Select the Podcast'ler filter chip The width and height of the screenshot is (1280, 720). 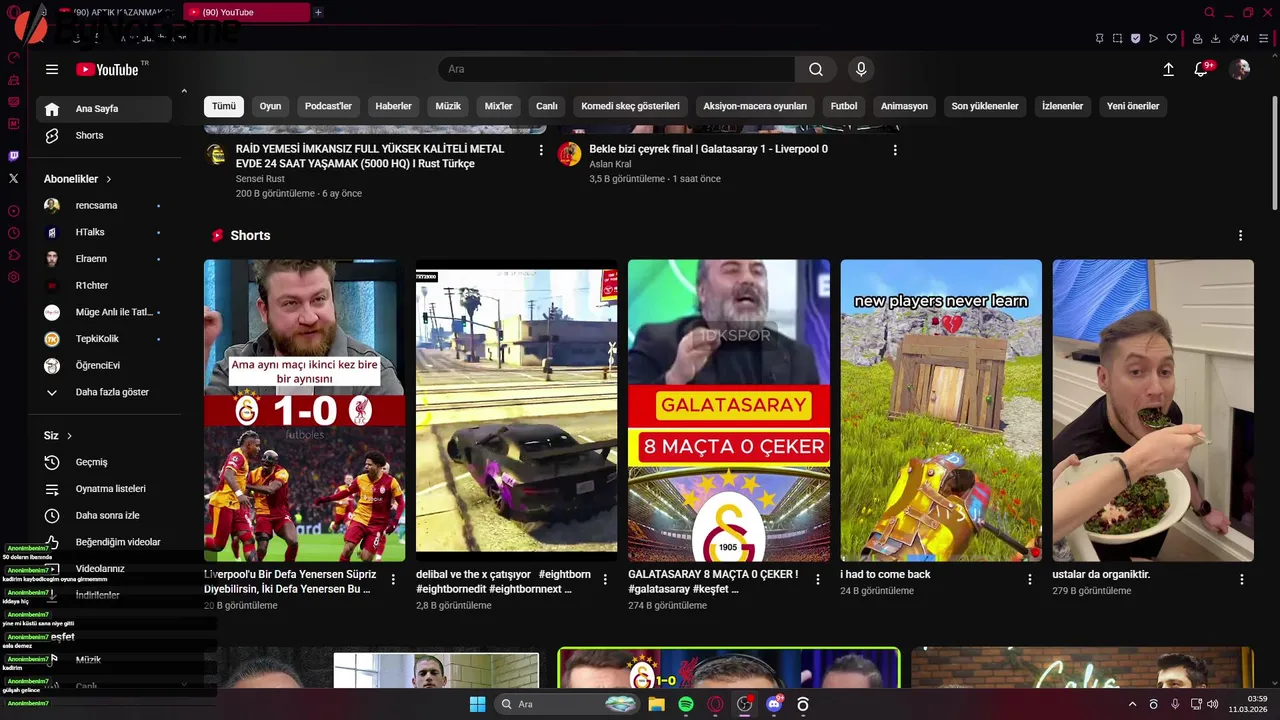[x=328, y=106]
